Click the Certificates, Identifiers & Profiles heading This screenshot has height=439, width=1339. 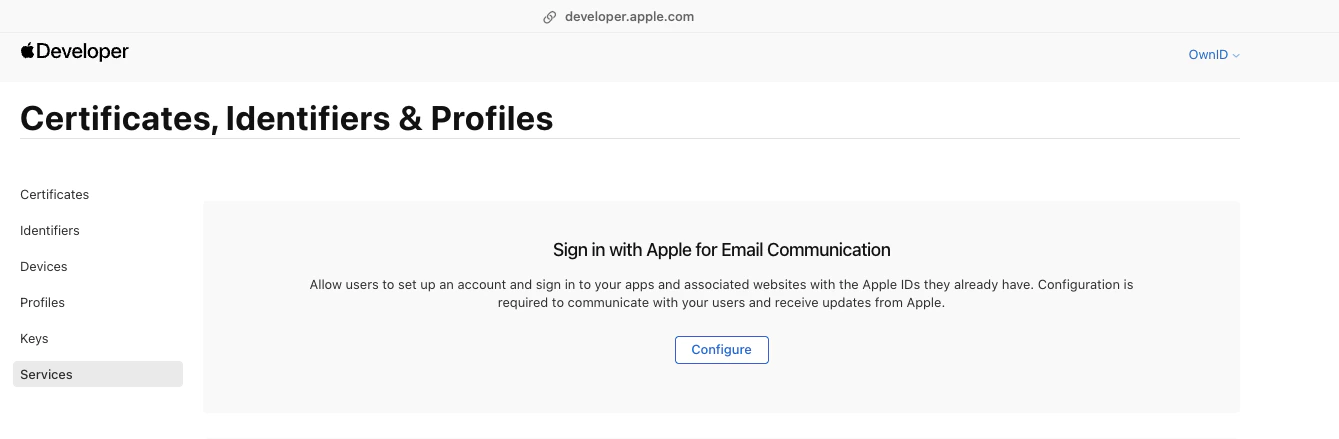pos(287,118)
